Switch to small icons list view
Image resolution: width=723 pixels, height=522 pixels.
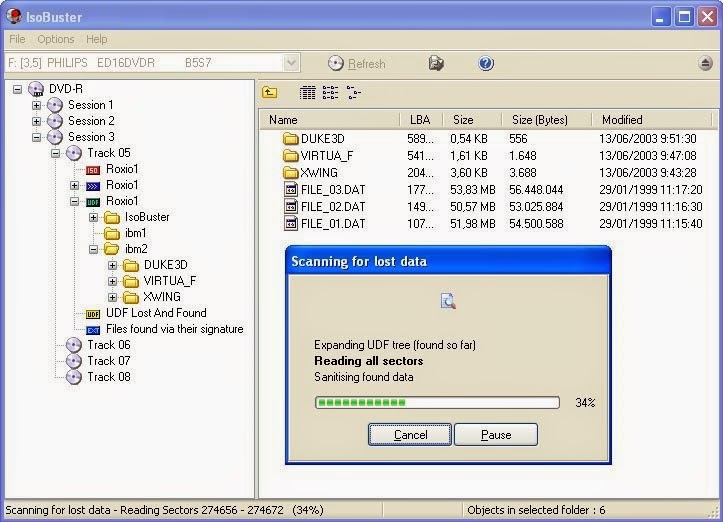(x=330, y=93)
